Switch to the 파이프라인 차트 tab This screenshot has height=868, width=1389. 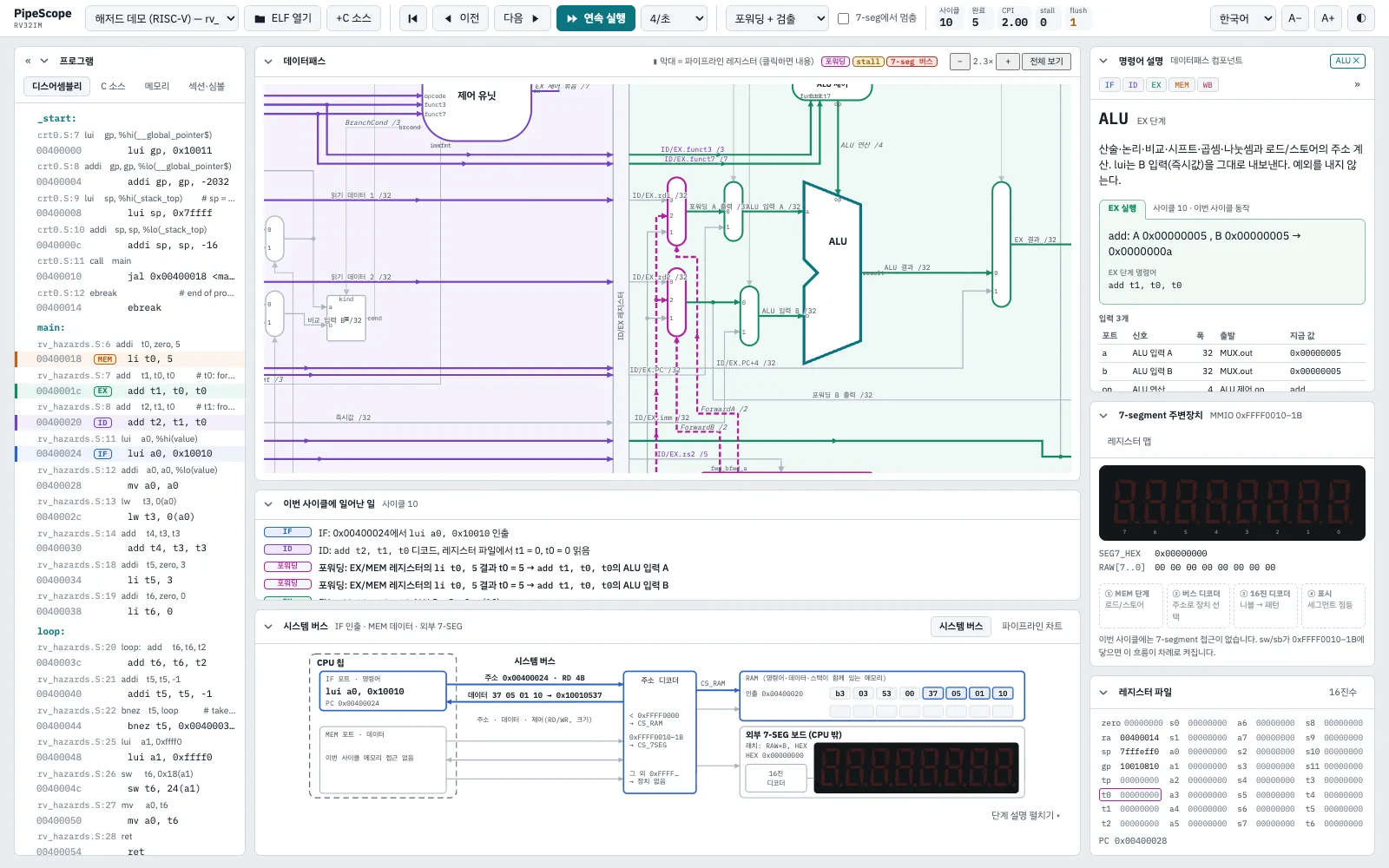(1031, 626)
